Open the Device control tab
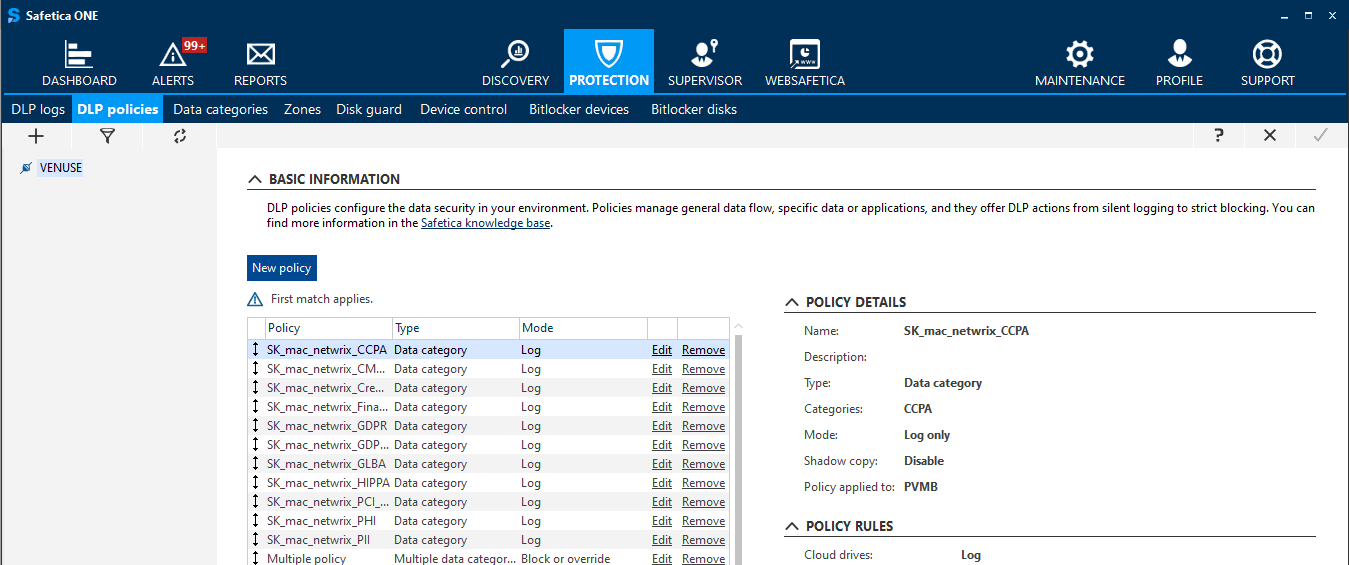1349x565 pixels. (463, 109)
